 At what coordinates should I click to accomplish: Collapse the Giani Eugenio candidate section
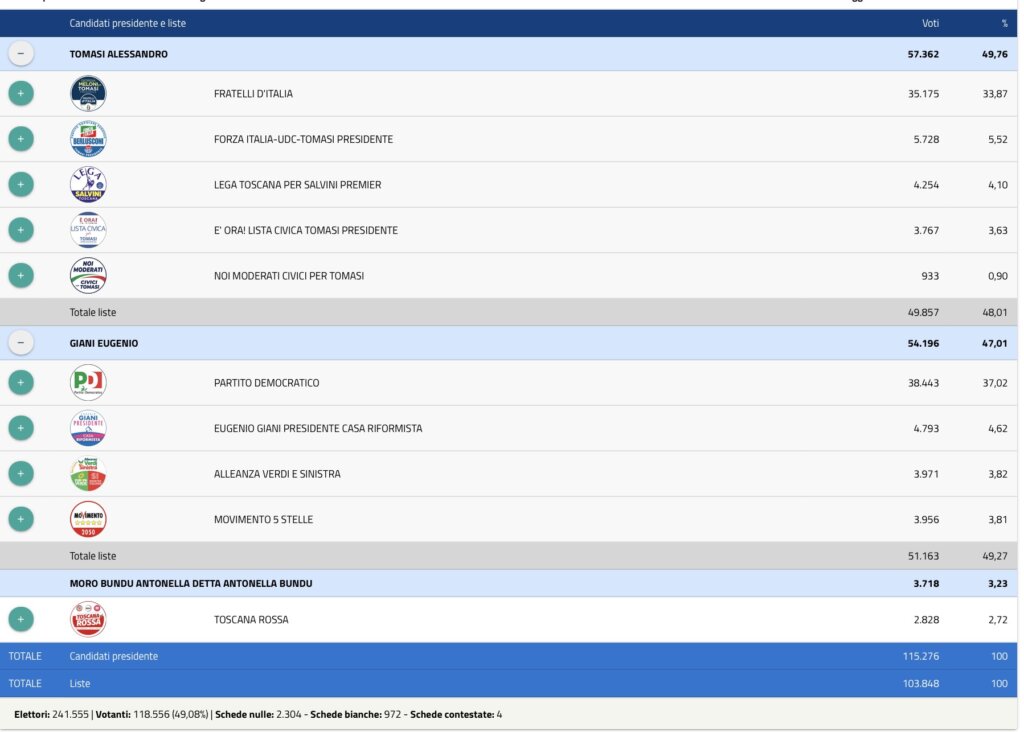(x=21, y=343)
